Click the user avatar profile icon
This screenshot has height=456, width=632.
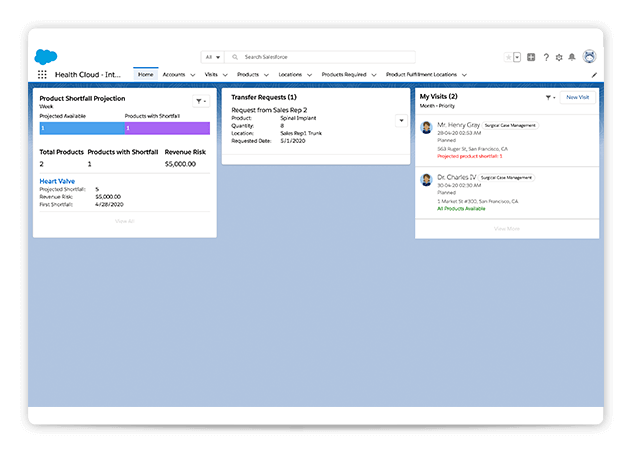[590, 57]
